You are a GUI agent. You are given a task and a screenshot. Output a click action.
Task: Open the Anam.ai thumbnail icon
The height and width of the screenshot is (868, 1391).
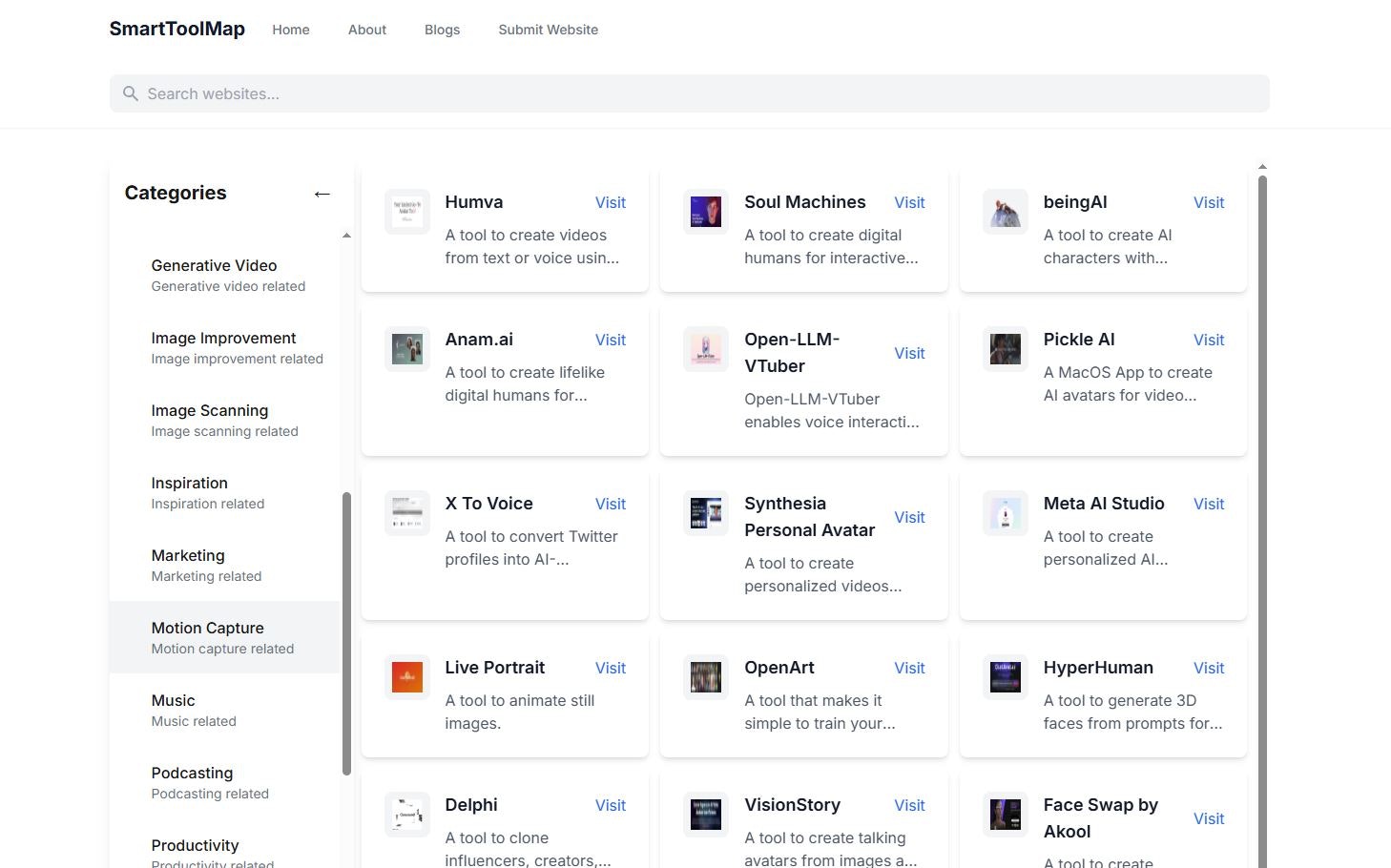[407, 349]
